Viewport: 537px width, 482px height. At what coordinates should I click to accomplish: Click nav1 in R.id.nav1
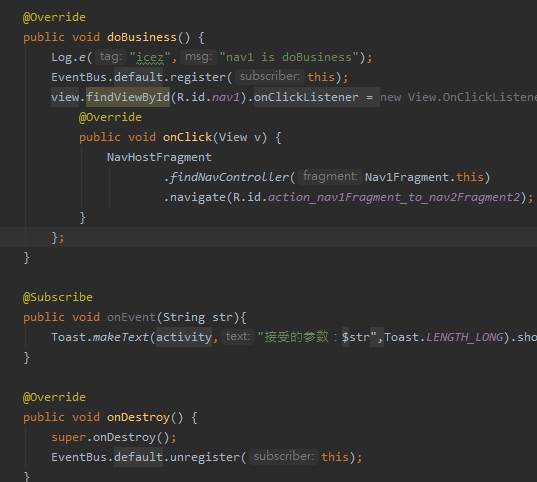[x=226, y=97]
